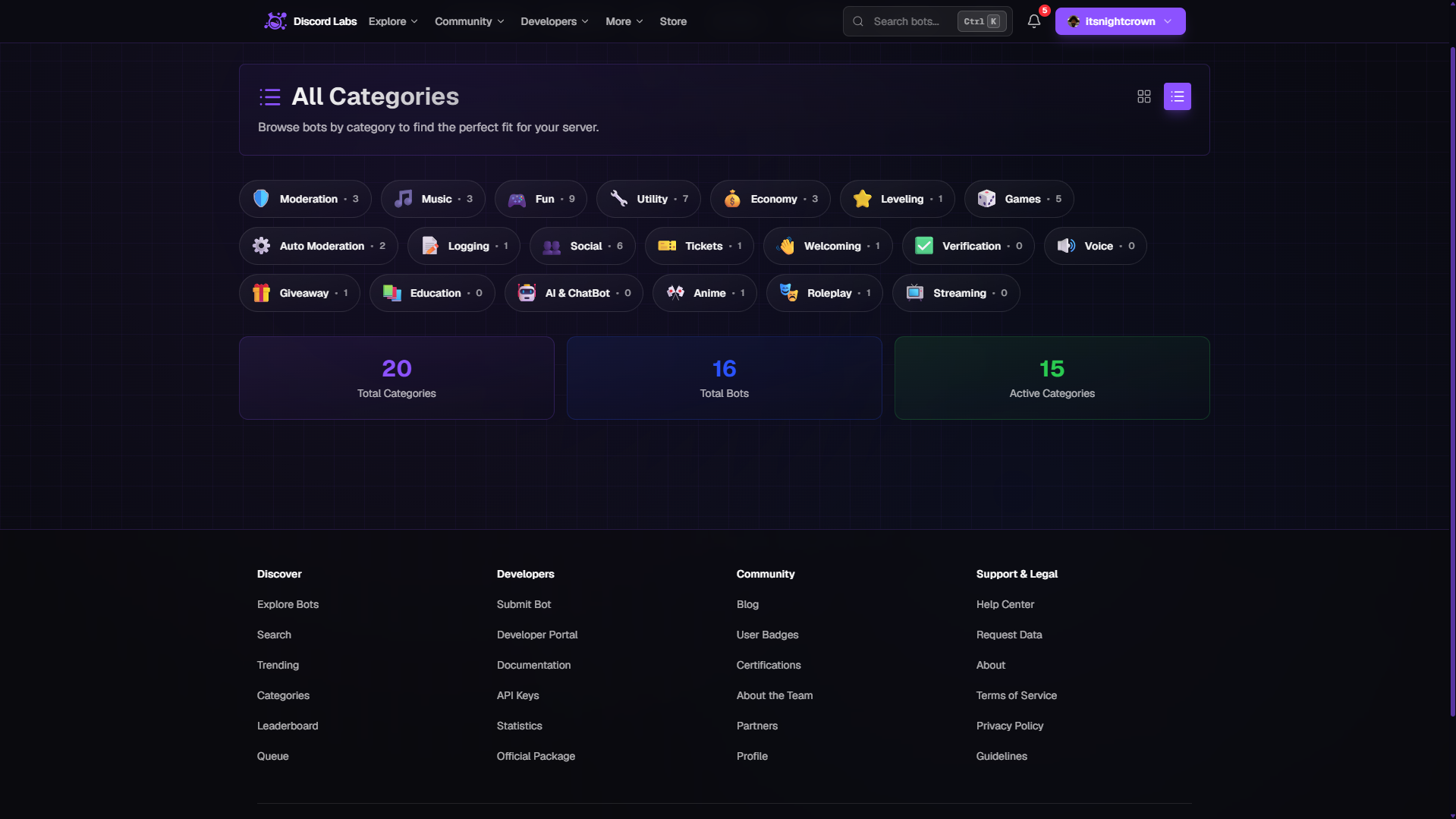Open Request Data link
The height and width of the screenshot is (819, 1456).
1008,635
